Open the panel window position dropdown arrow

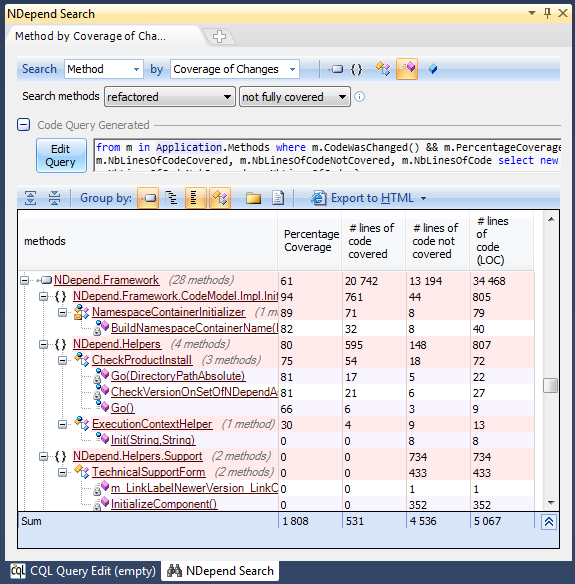[532, 13]
